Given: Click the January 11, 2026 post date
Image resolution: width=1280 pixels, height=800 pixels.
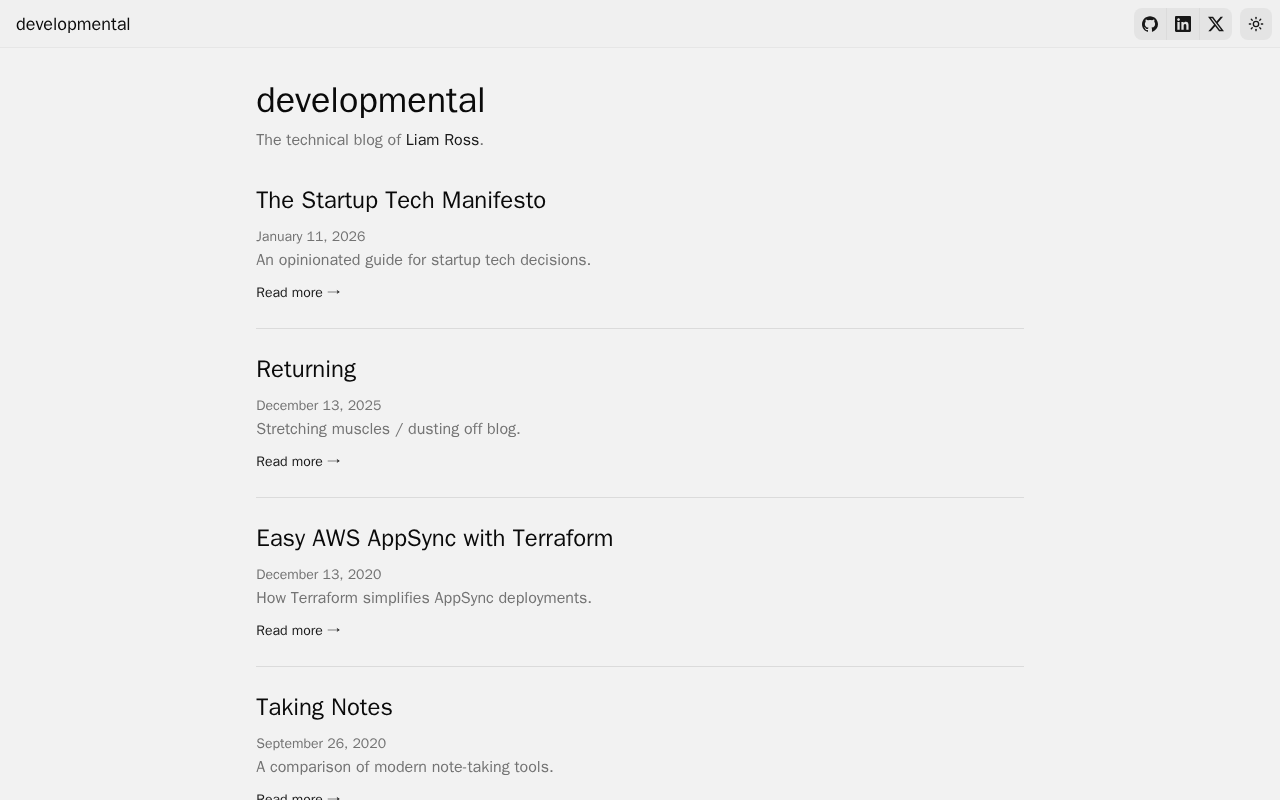Looking at the screenshot, I should point(310,236).
